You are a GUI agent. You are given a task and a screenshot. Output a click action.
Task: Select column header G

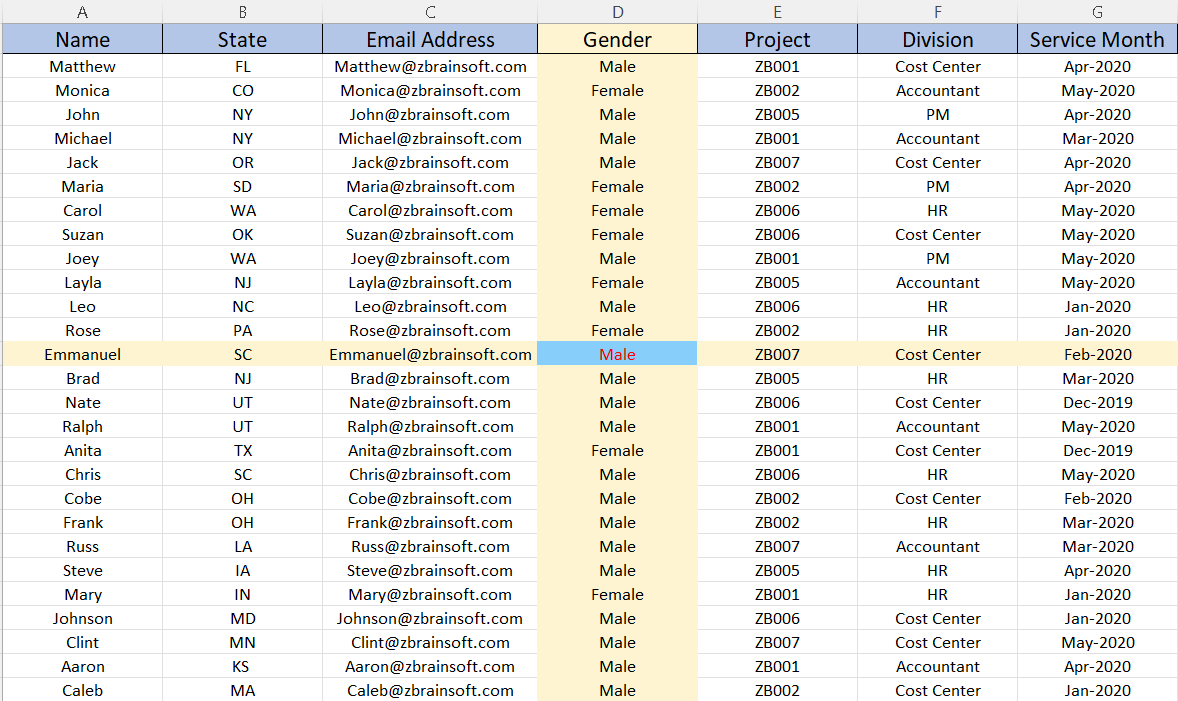pos(1097,12)
